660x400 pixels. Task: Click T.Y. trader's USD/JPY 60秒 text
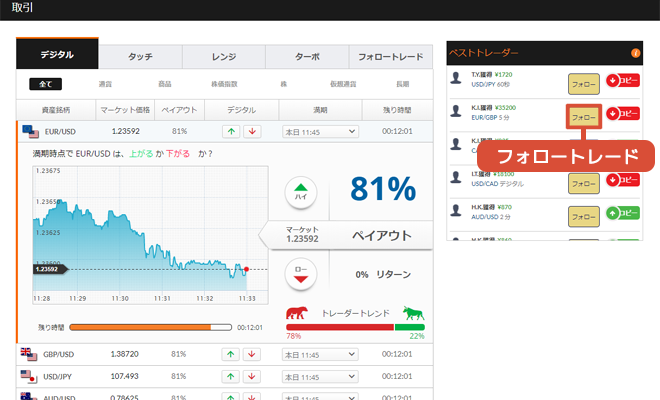[490, 84]
